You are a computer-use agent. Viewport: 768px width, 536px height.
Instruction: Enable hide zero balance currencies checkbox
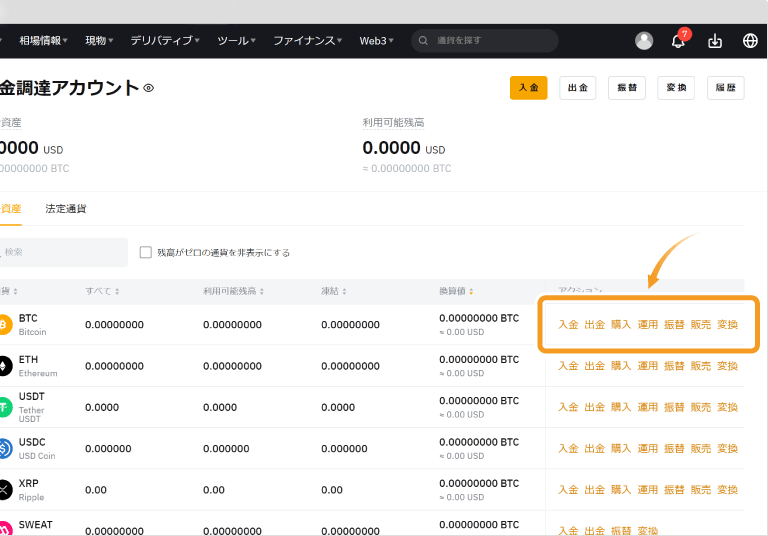[146, 252]
